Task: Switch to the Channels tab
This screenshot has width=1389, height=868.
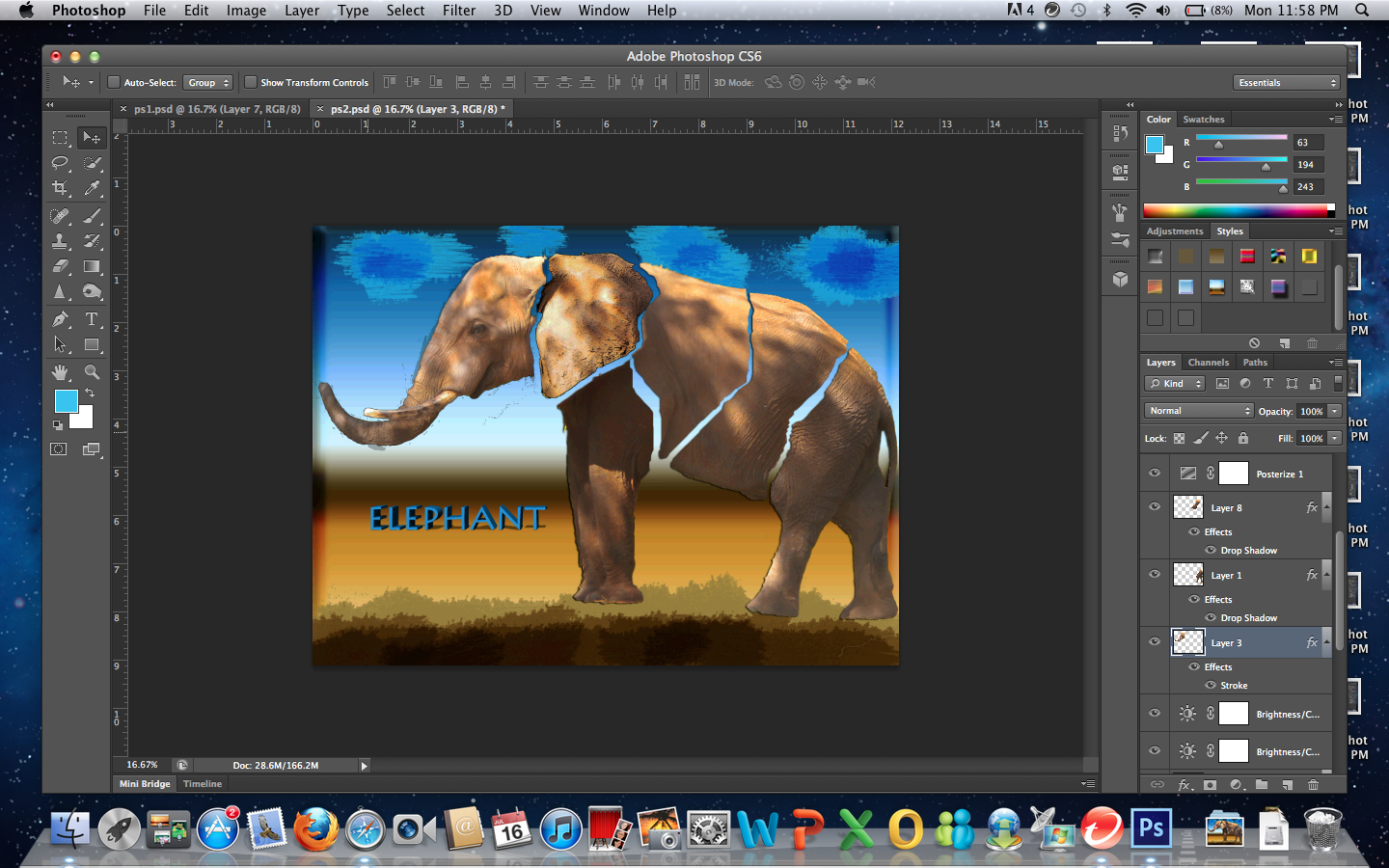Action: (1209, 363)
